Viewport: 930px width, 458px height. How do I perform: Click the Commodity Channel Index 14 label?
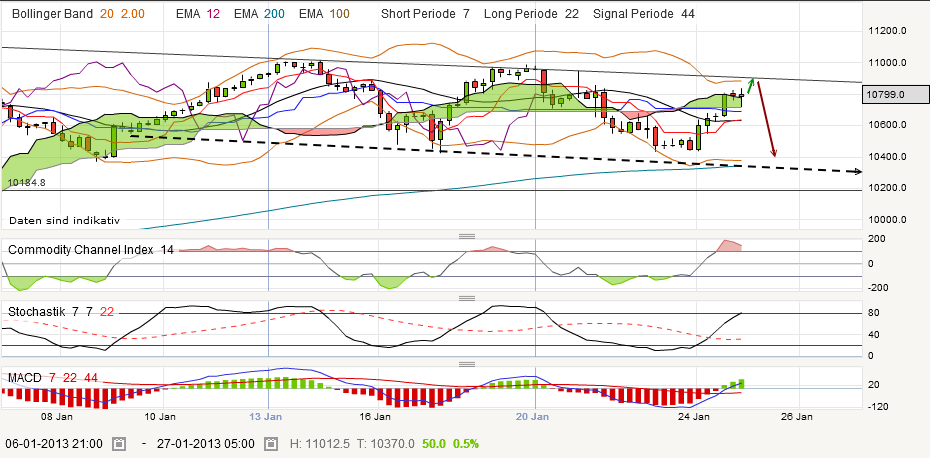point(91,250)
